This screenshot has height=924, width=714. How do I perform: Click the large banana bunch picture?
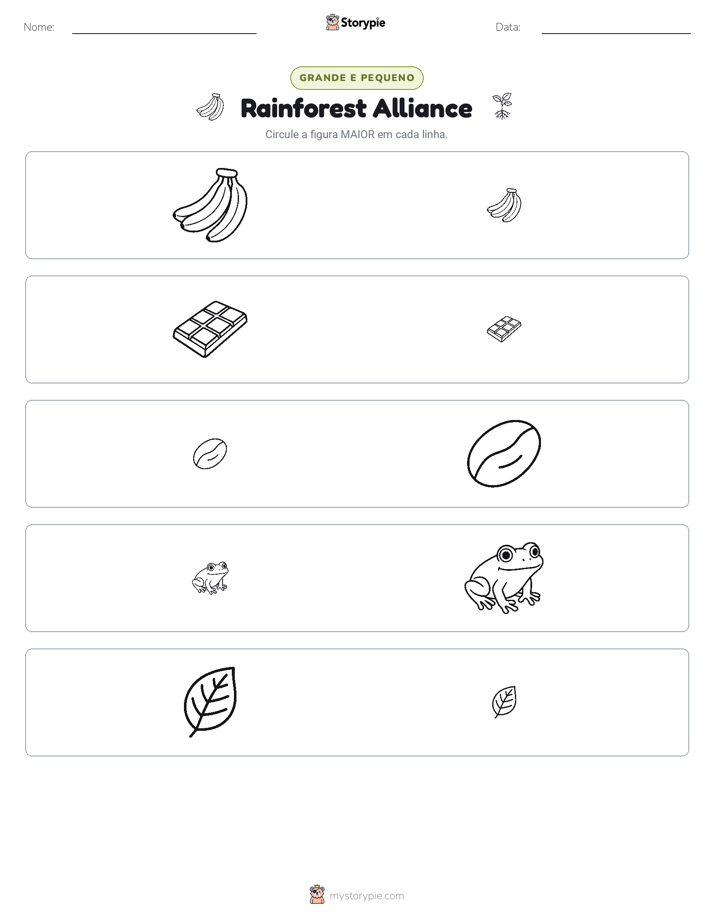pos(210,205)
